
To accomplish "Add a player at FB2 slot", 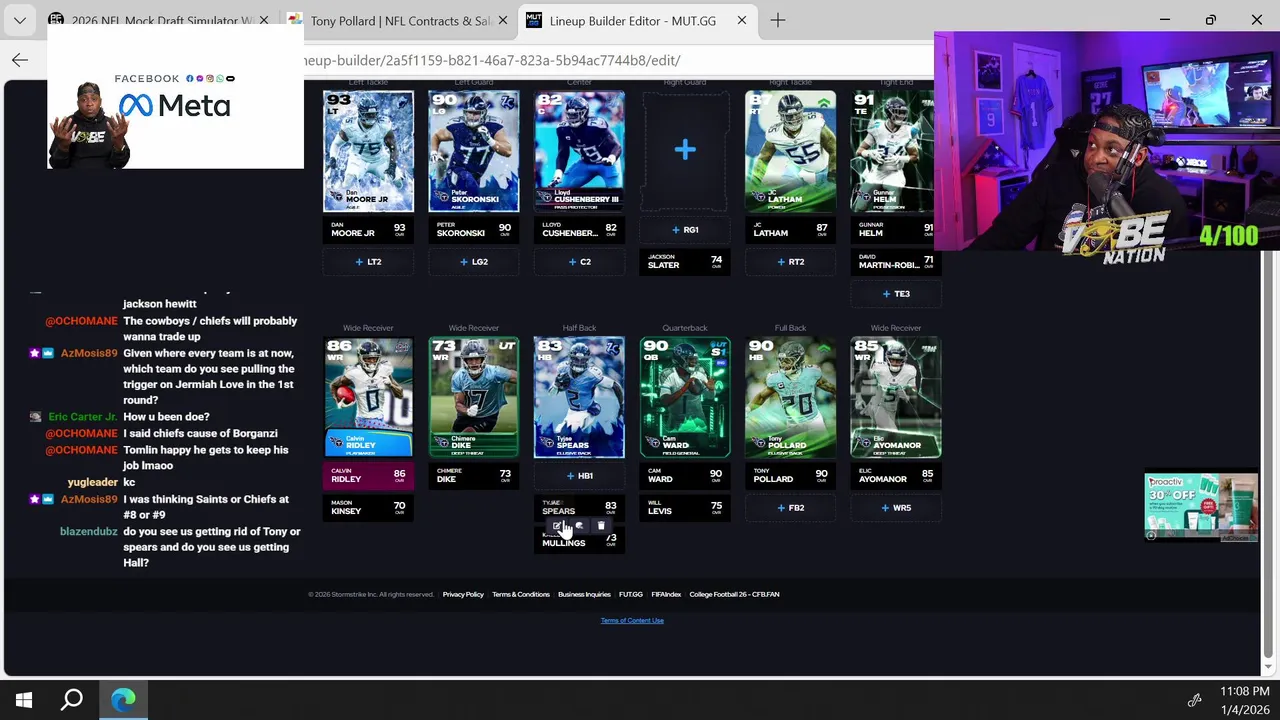I will click(x=790, y=508).
